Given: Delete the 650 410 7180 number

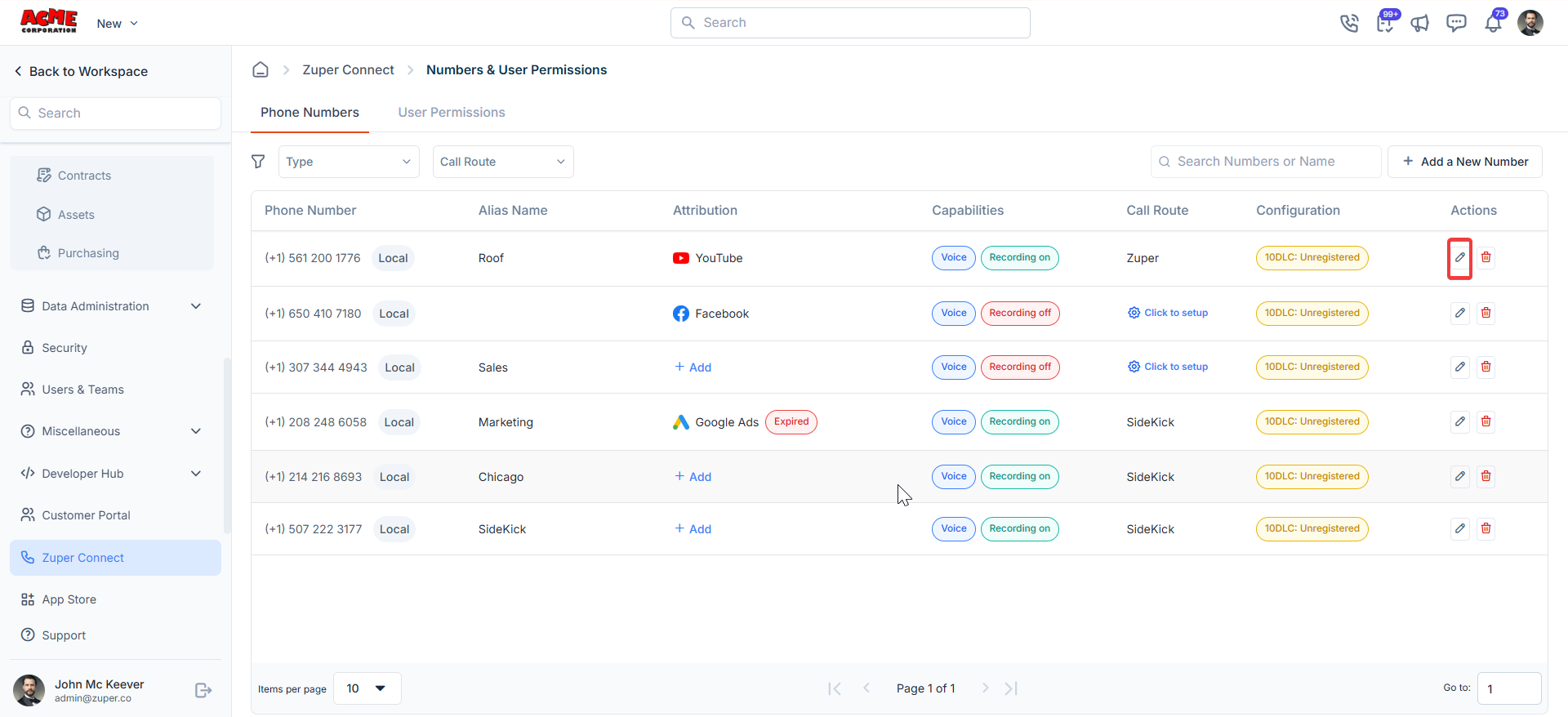Looking at the screenshot, I should click(x=1486, y=314).
